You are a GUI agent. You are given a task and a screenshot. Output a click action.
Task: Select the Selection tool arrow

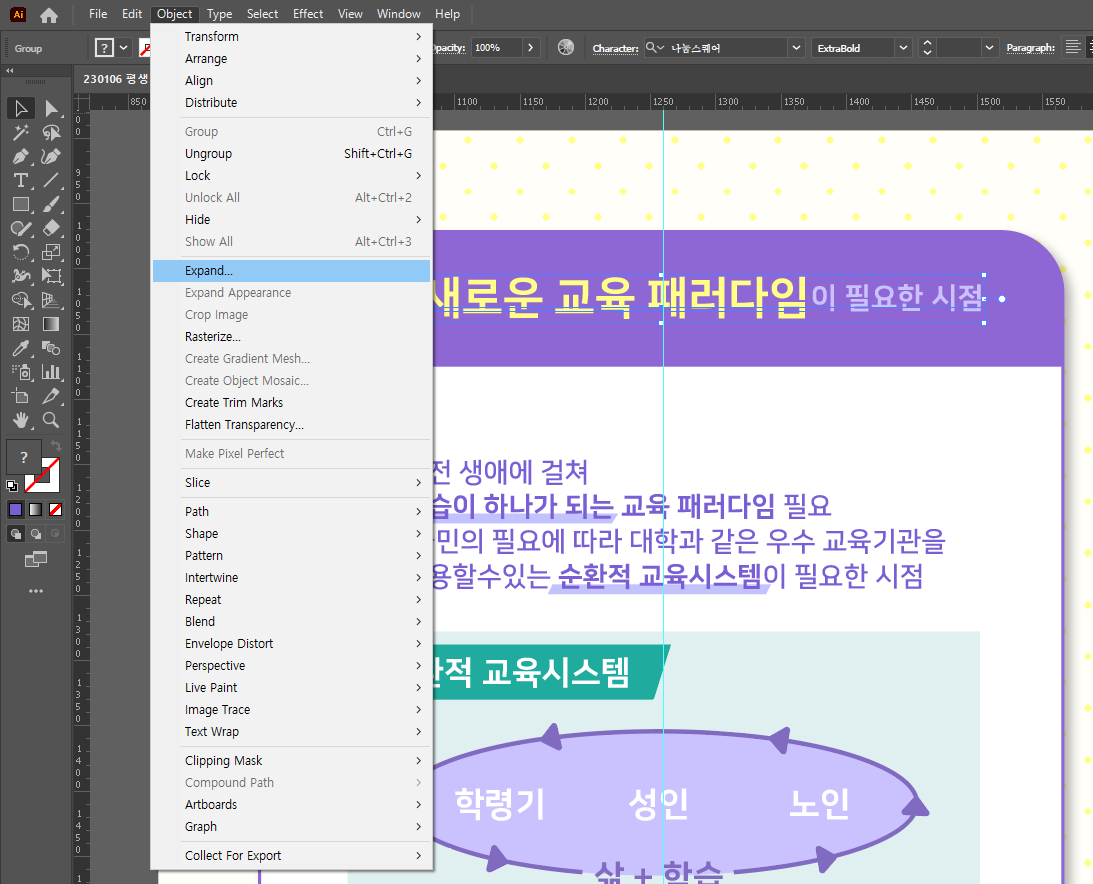(x=21, y=108)
